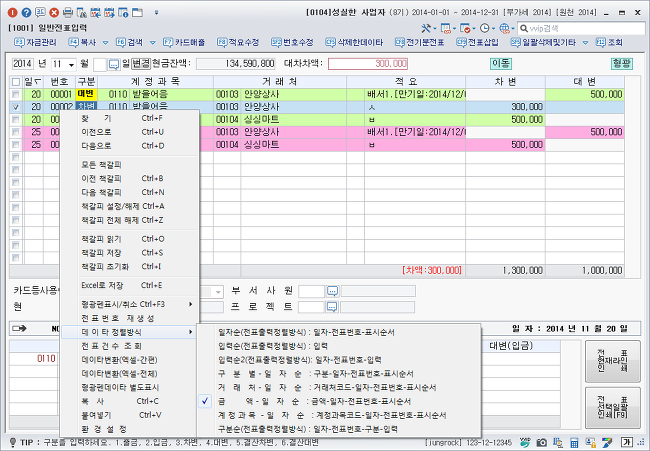The height and width of the screenshot is (451, 650).
Task: Choose 환경설정 in the context menu
Action: tap(130, 429)
